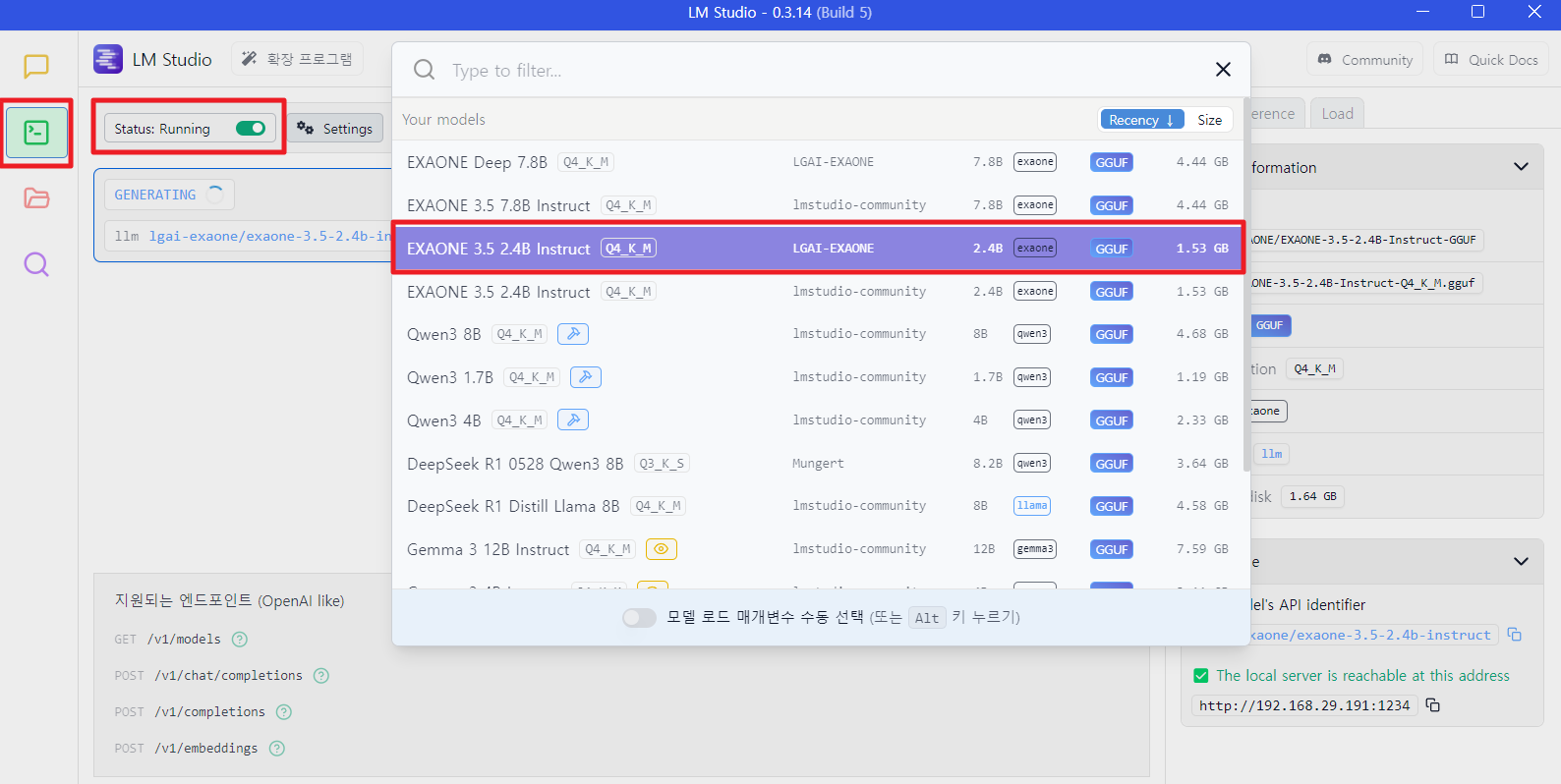
Task: Select highlighted LGAI-EXAONE 2.4B Instruct model
Action: click(x=818, y=249)
